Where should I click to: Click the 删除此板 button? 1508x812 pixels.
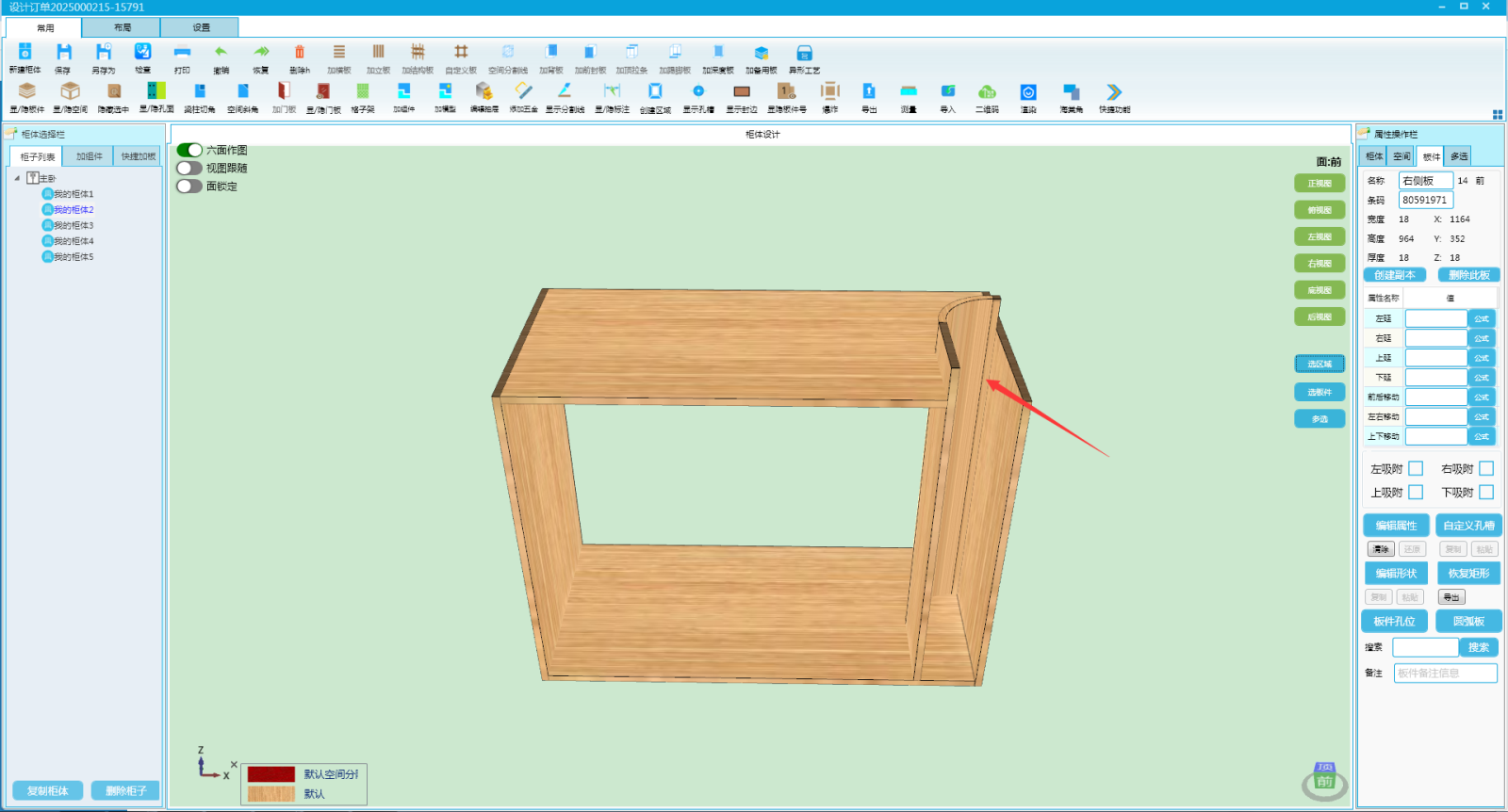(x=1468, y=275)
